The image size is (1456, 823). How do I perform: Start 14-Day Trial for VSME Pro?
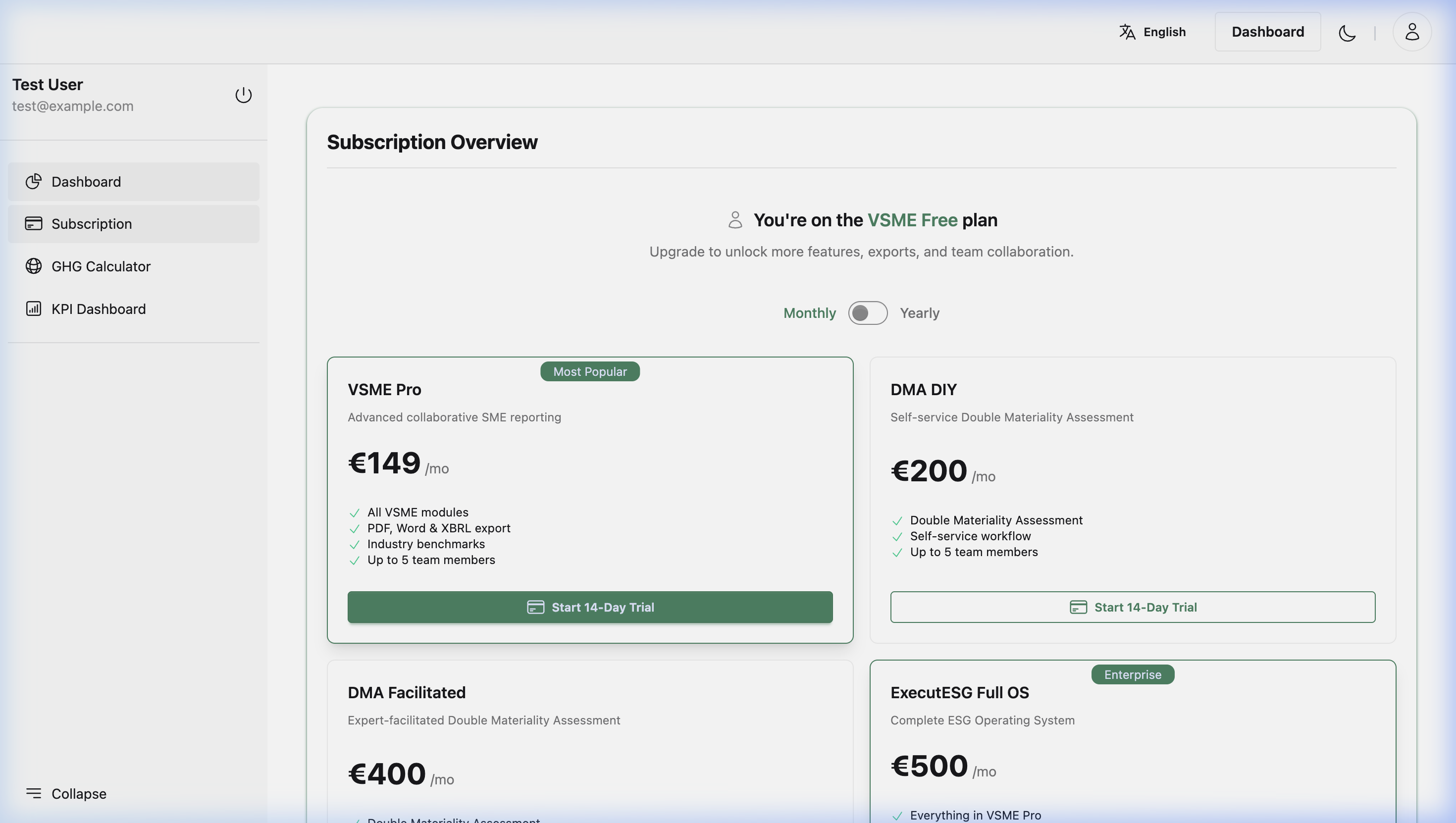[x=589, y=607]
